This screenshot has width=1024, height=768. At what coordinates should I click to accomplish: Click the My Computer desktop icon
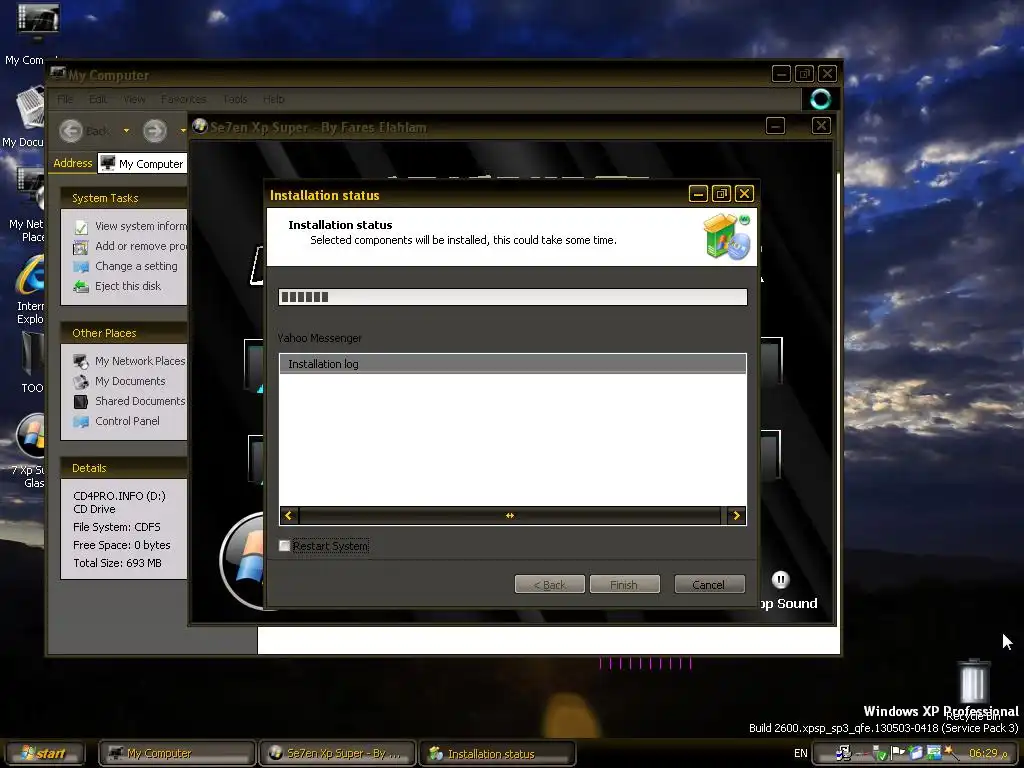pos(38,24)
